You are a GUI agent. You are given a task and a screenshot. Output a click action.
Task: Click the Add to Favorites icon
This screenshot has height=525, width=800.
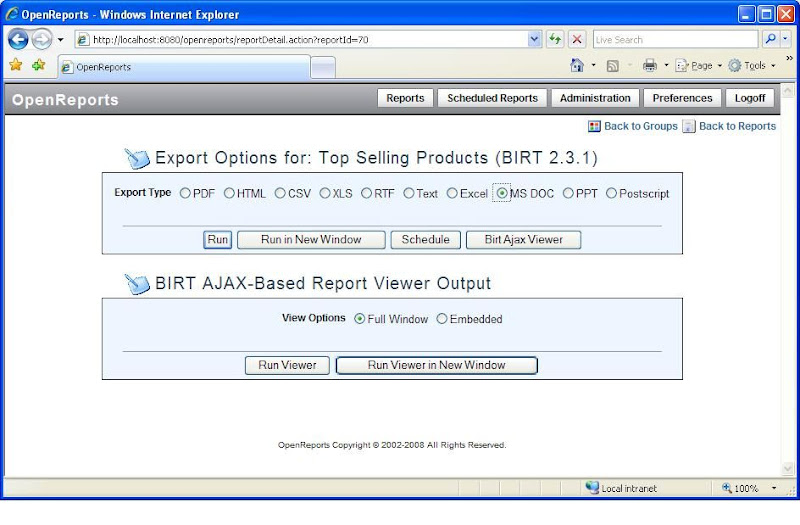[x=39, y=65]
